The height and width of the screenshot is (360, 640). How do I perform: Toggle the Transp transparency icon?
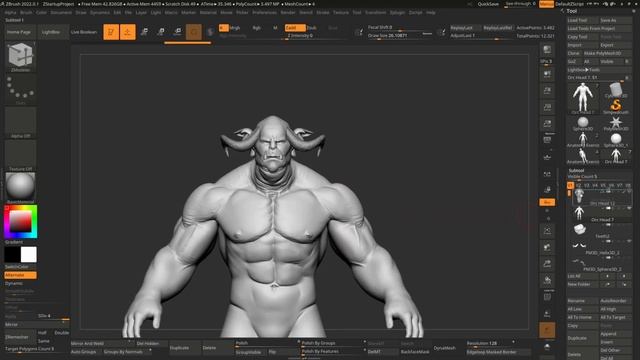coord(547,314)
